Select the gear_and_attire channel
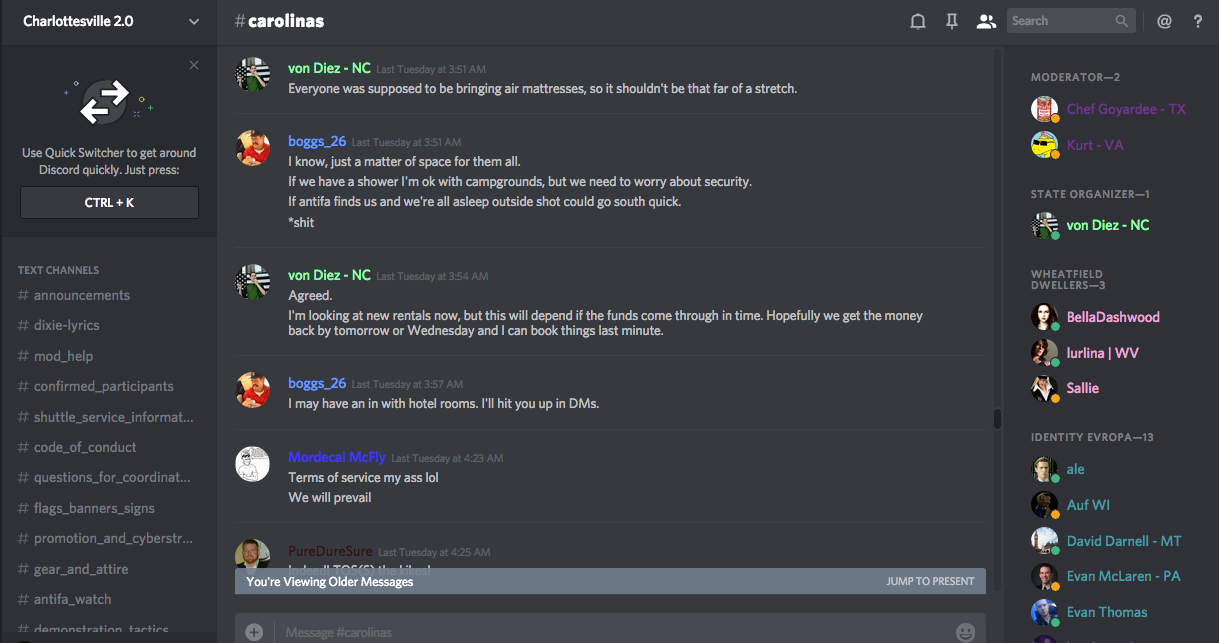The height and width of the screenshot is (643, 1219). (x=81, y=569)
